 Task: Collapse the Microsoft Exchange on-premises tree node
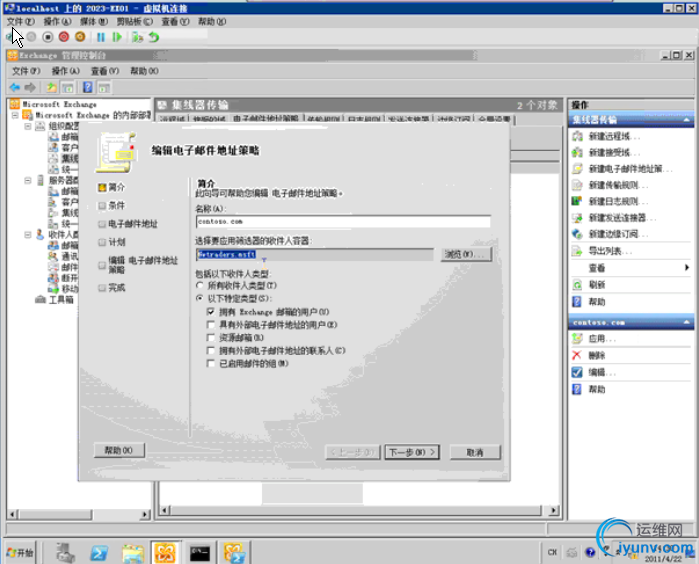coord(15,115)
